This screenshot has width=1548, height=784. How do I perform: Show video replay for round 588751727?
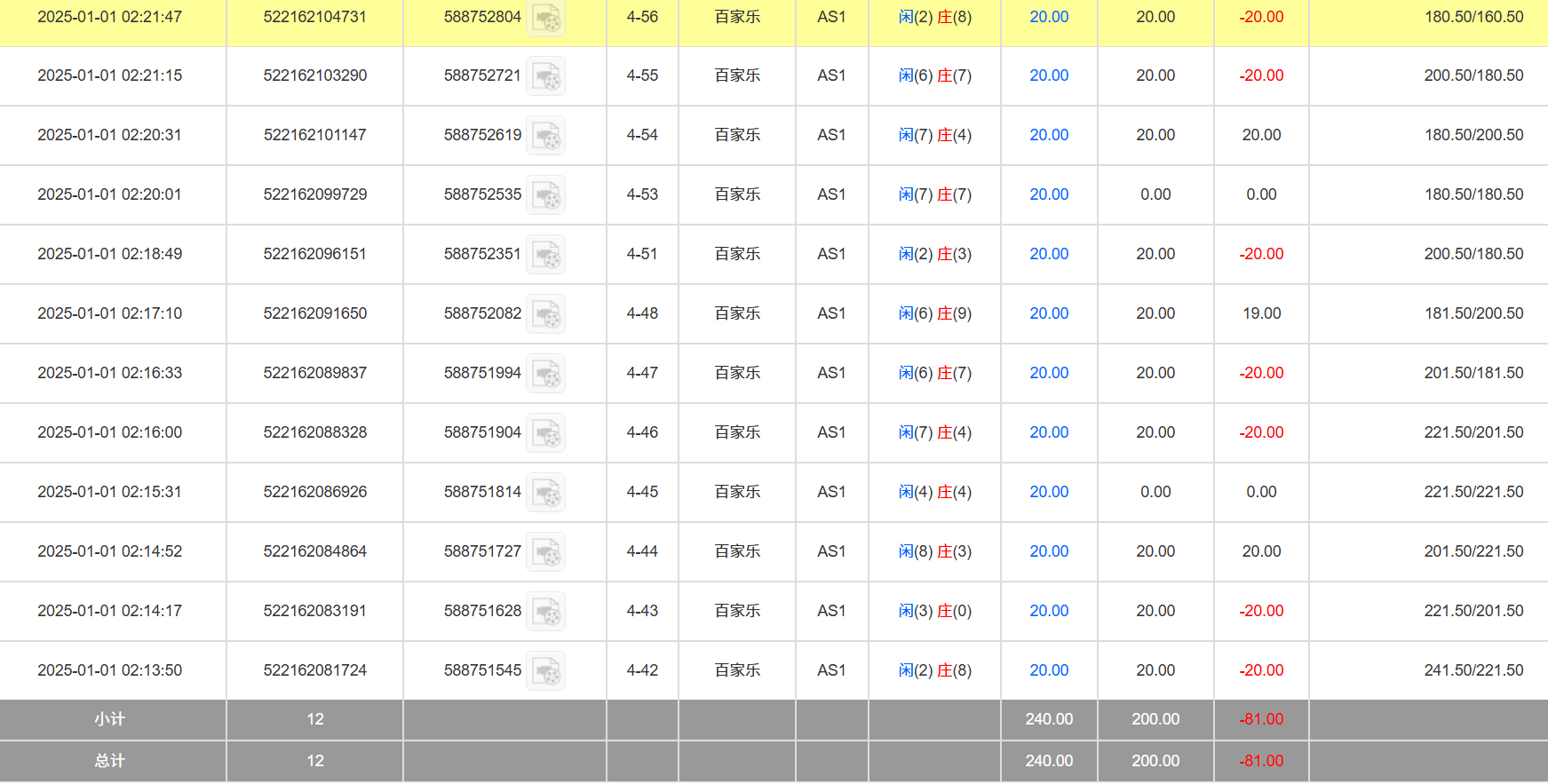coord(545,552)
